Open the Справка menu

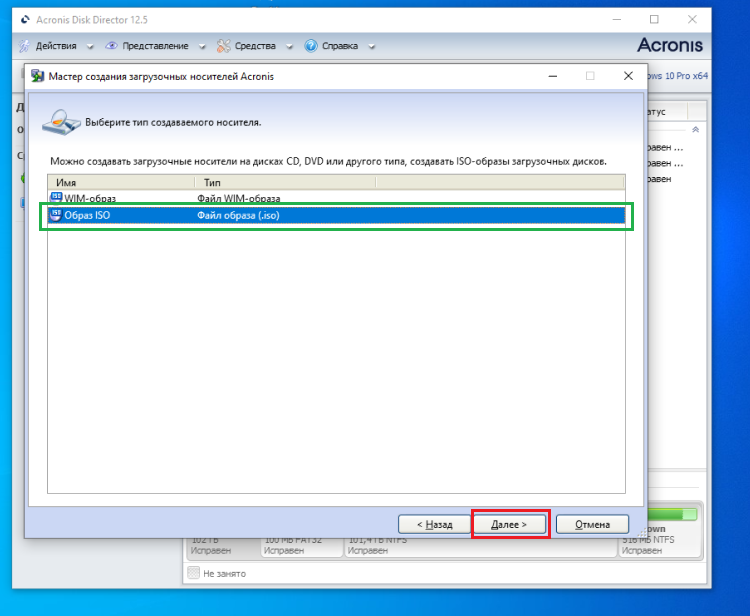340,46
